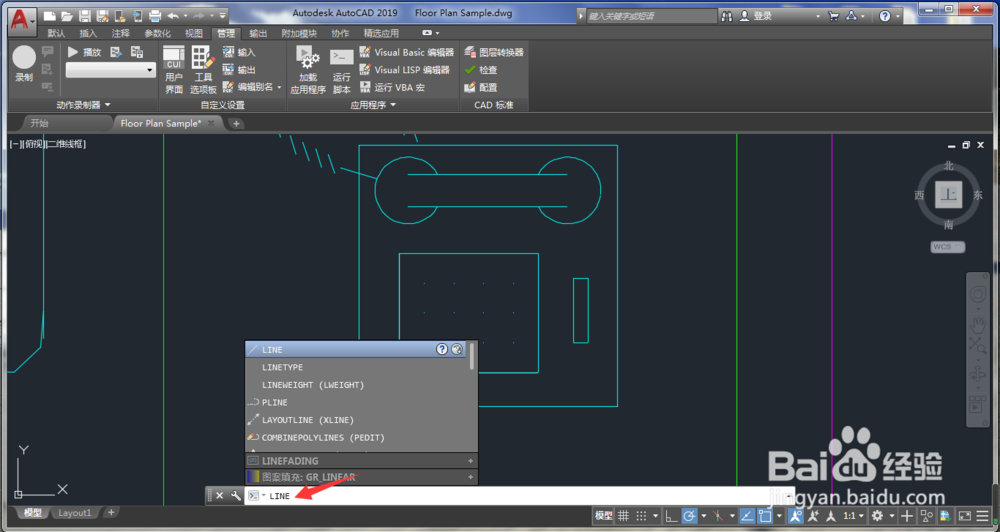The width and height of the screenshot is (1000, 532).
Task: Open the Visual LISP editor
Action: 405,70
